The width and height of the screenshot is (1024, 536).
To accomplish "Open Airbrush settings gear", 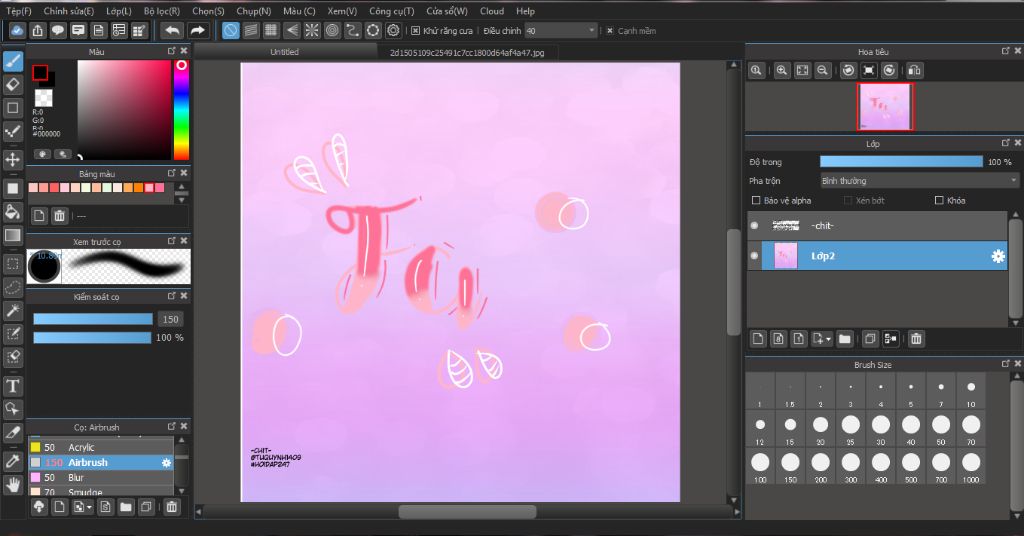I will [x=167, y=462].
